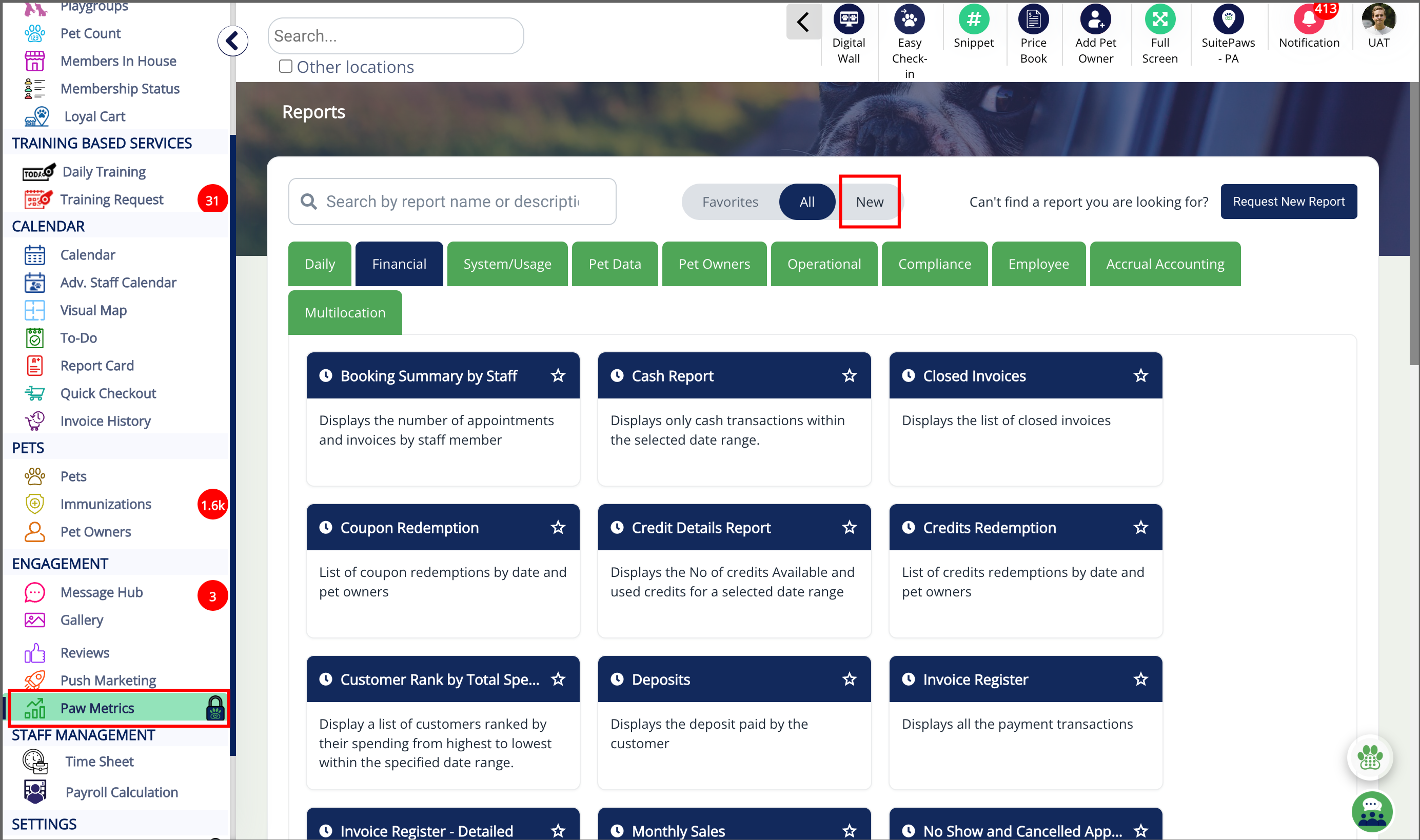
Task: Click the top Search field
Action: [x=395, y=36]
